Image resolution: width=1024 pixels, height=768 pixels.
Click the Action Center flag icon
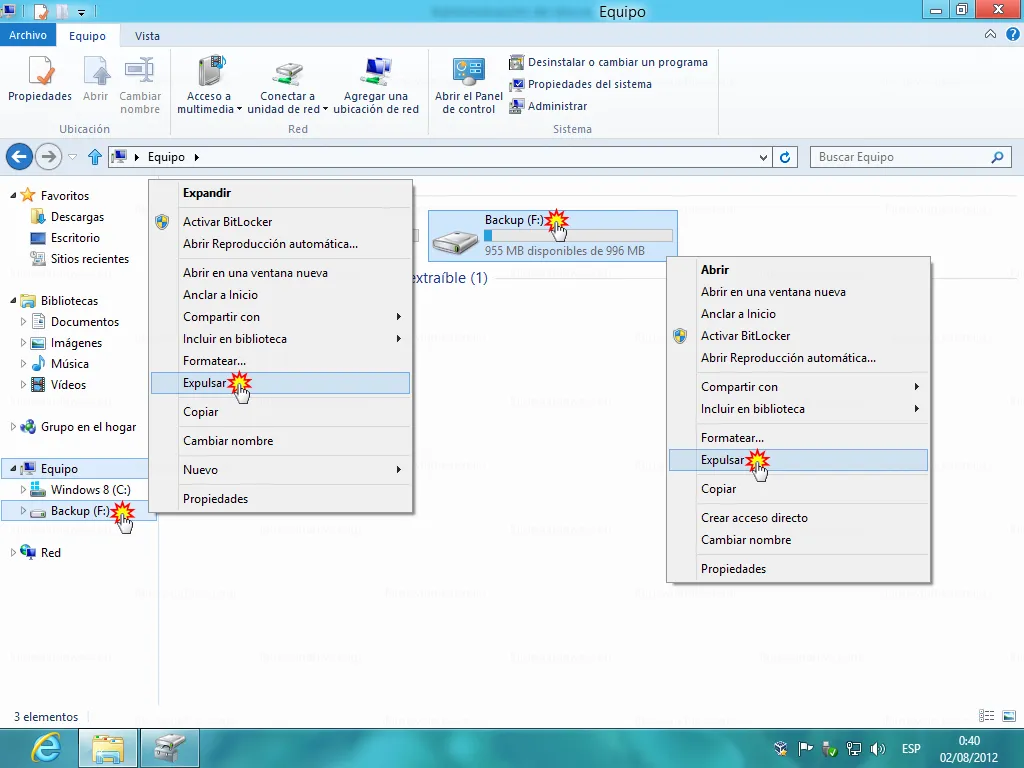tap(806, 749)
